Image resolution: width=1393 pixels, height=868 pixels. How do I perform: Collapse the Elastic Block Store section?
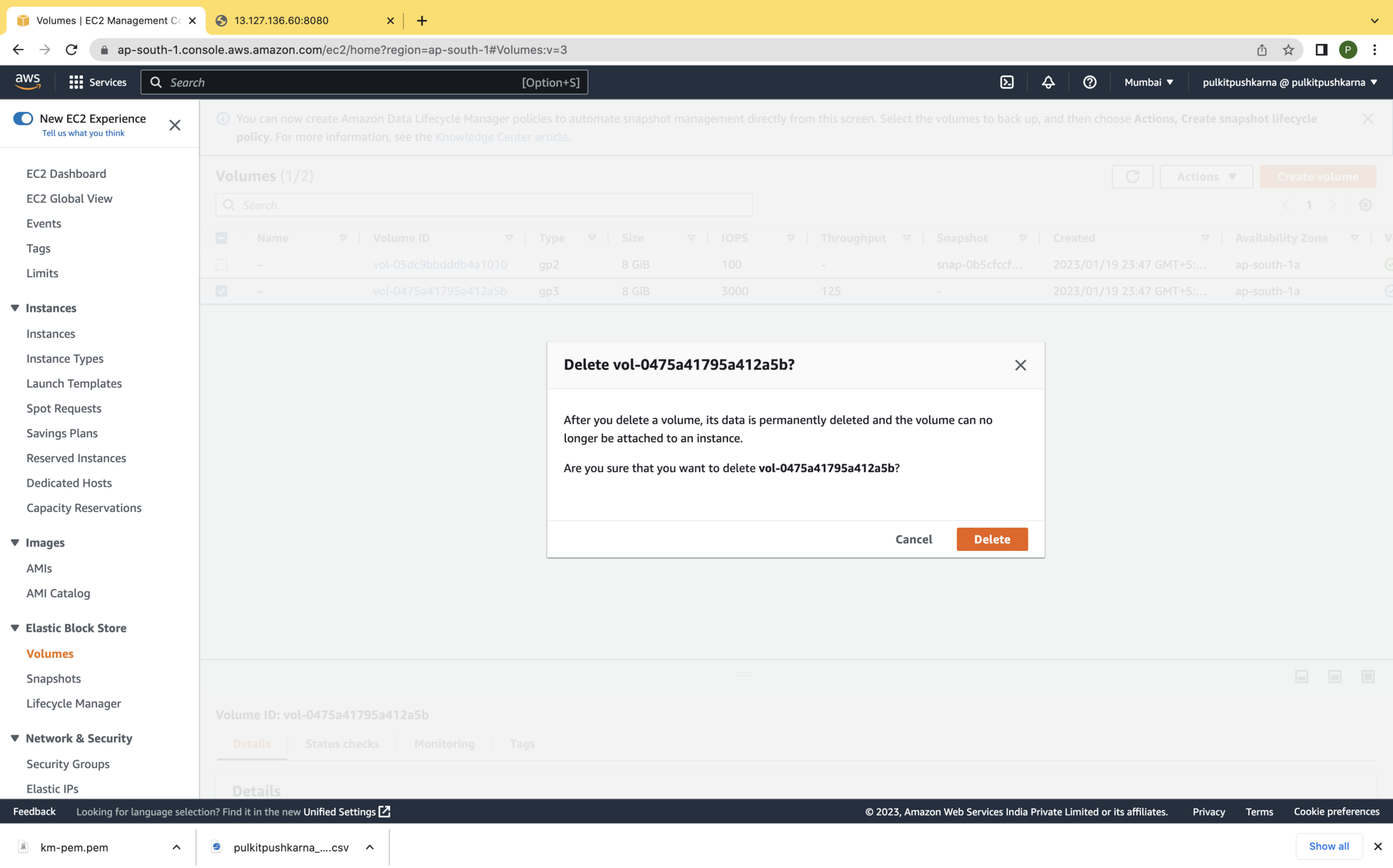(15, 628)
